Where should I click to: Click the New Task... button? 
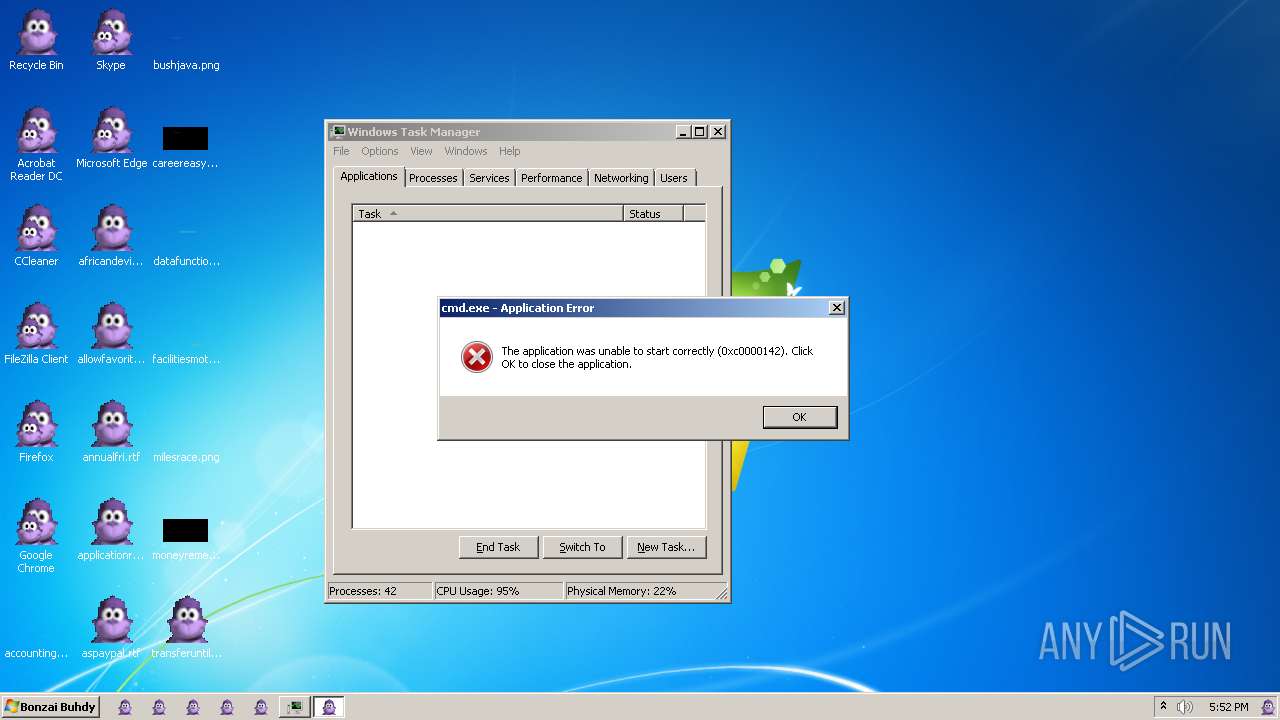click(x=666, y=547)
